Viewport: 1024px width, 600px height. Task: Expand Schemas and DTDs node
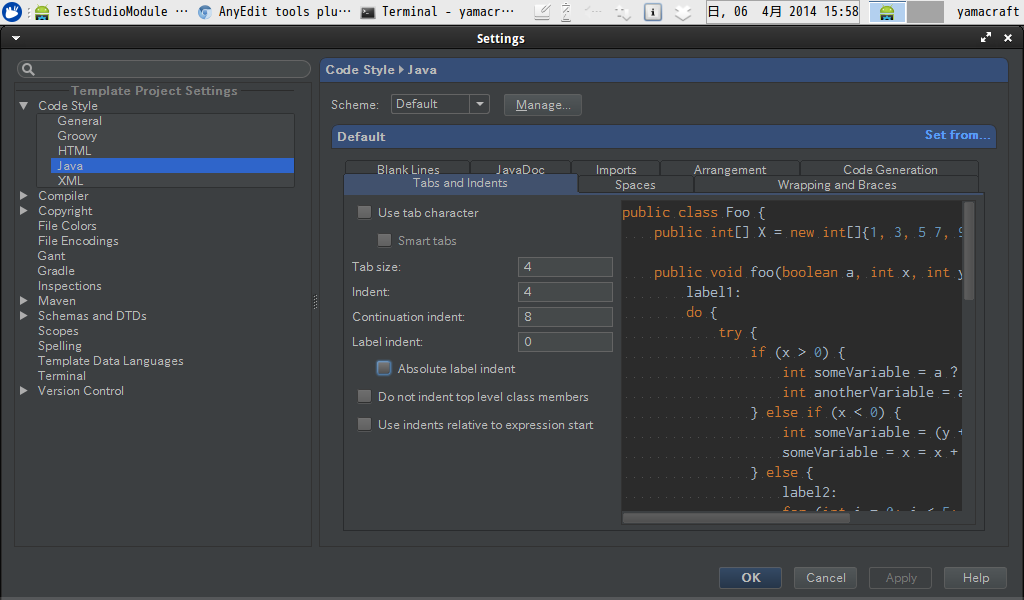pos(24,315)
